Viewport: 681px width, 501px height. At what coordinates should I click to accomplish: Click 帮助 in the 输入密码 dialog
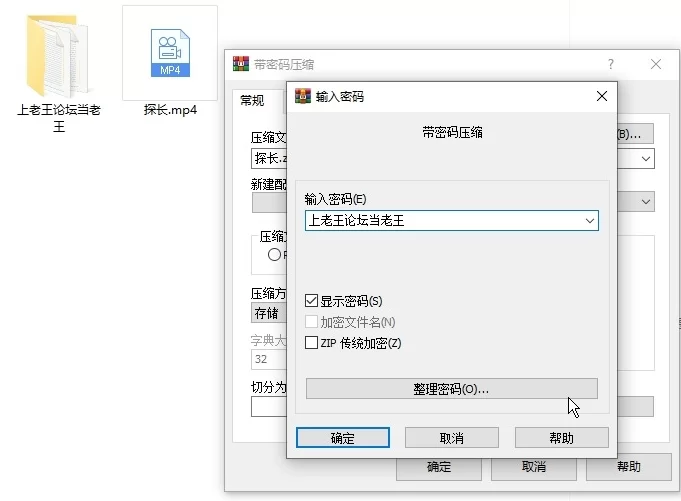click(562, 438)
